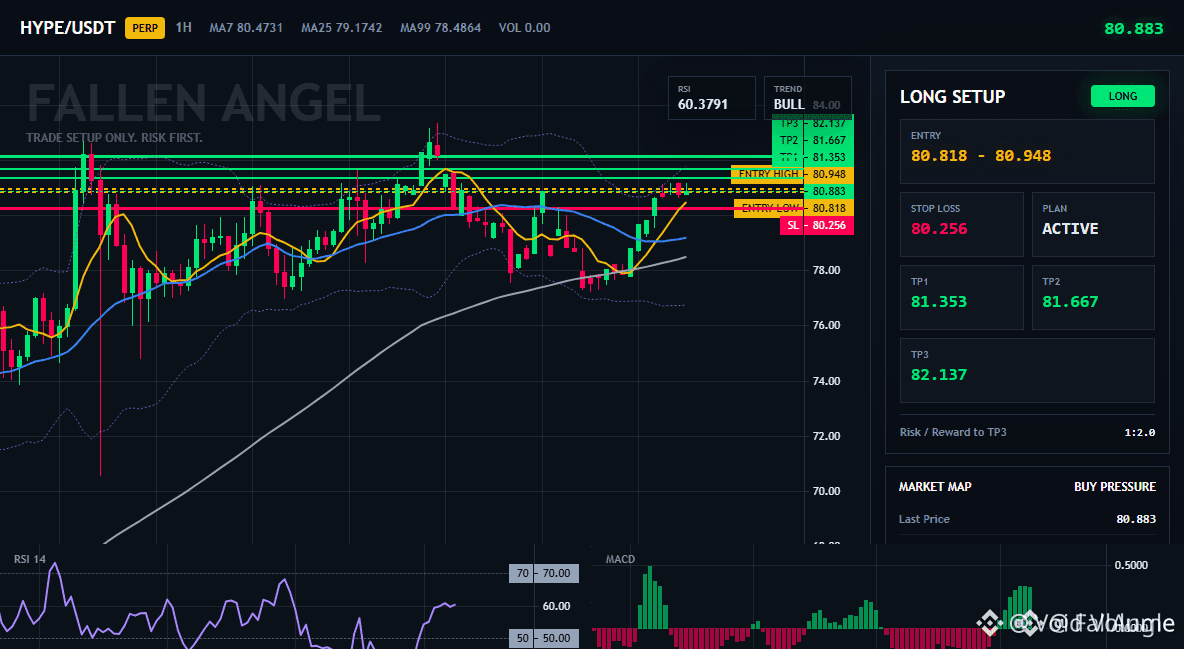
Task: Click the VOL 0.00 label
Action: click(x=524, y=28)
